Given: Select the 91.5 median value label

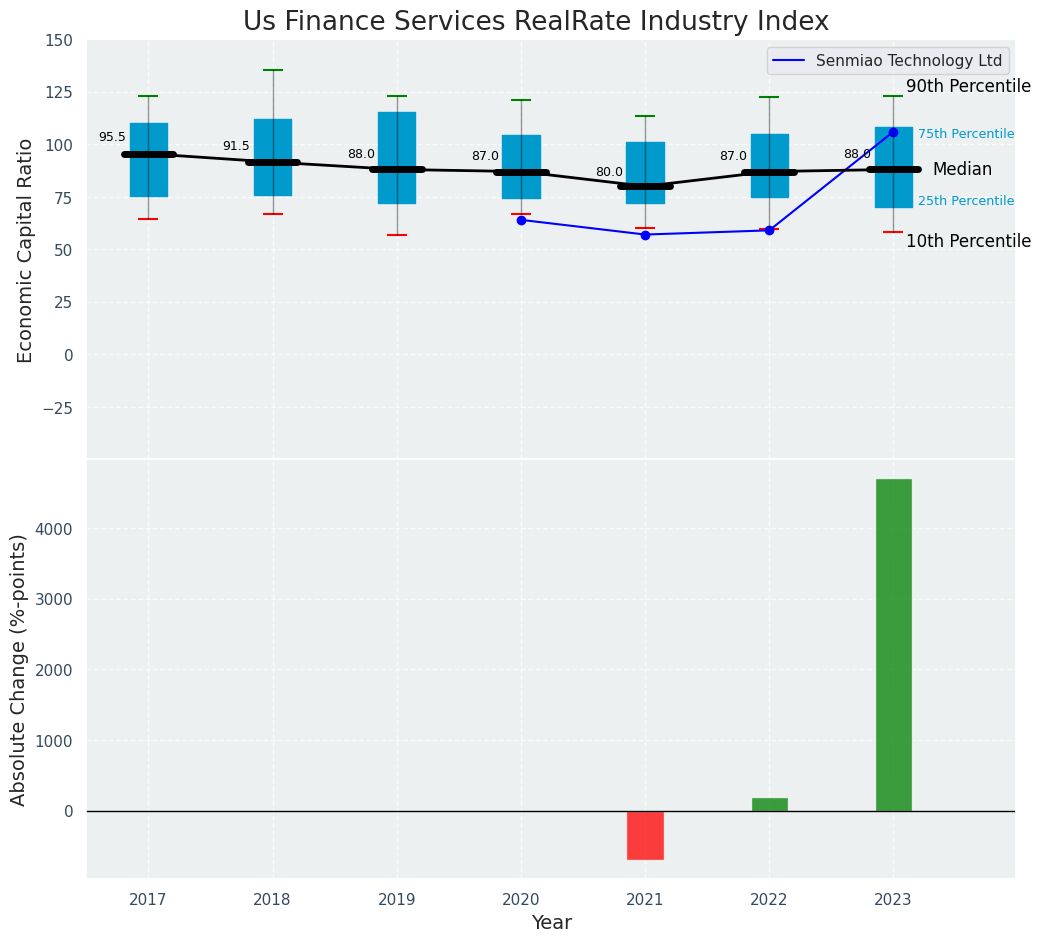Looking at the screenshot, I should point(236,147).
